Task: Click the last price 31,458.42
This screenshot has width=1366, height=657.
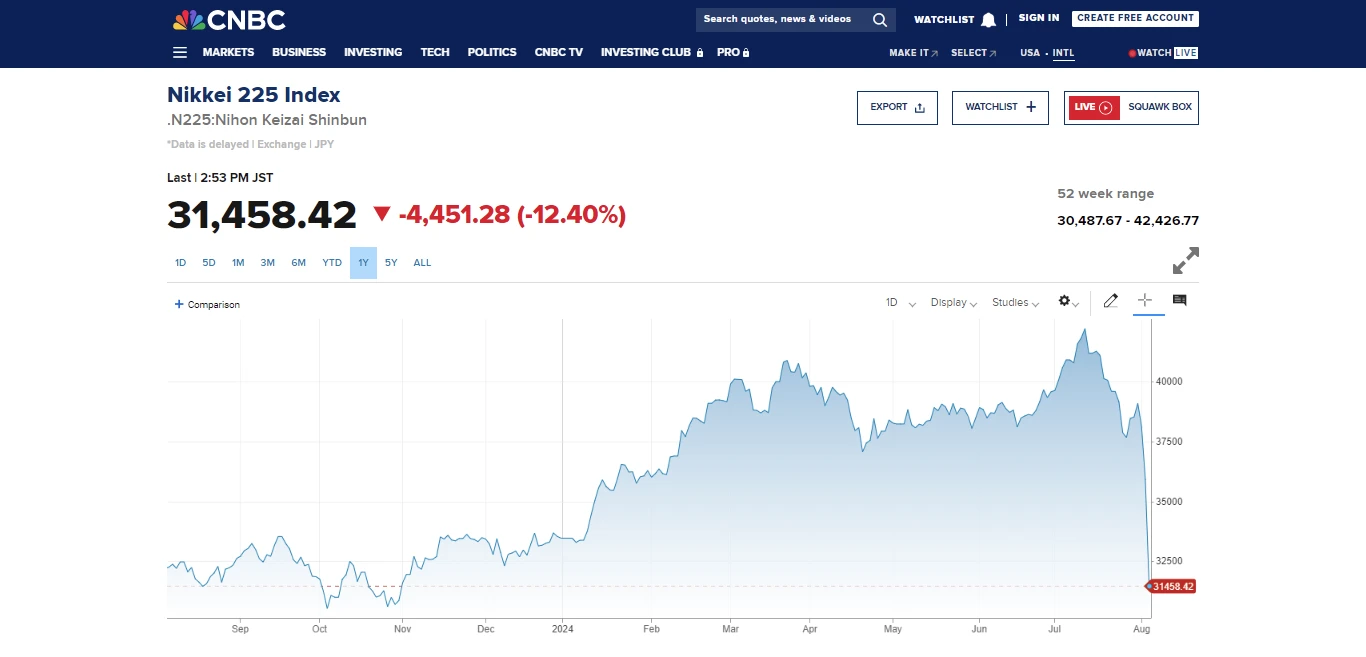Action: click(x=262, y=215)
